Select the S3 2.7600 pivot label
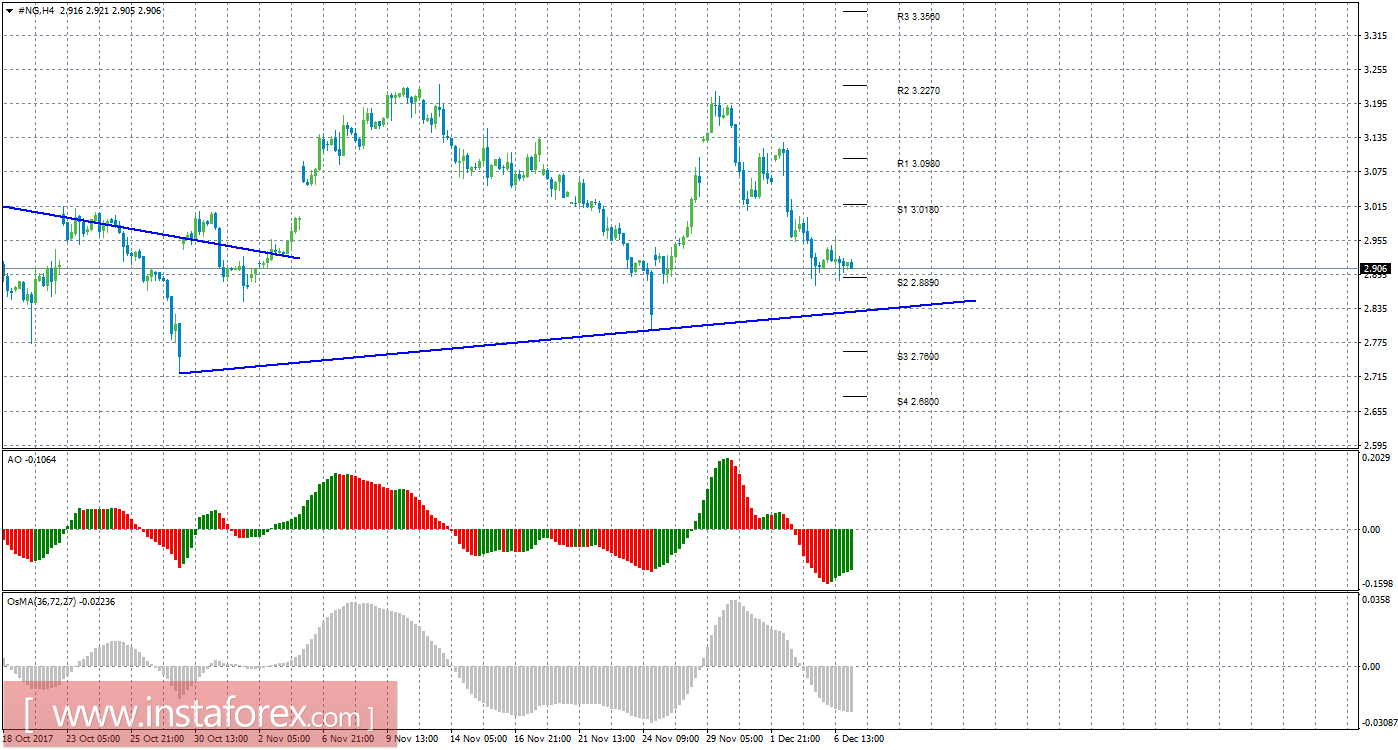Screen dimensions: 1398x750 coord(919,356)
